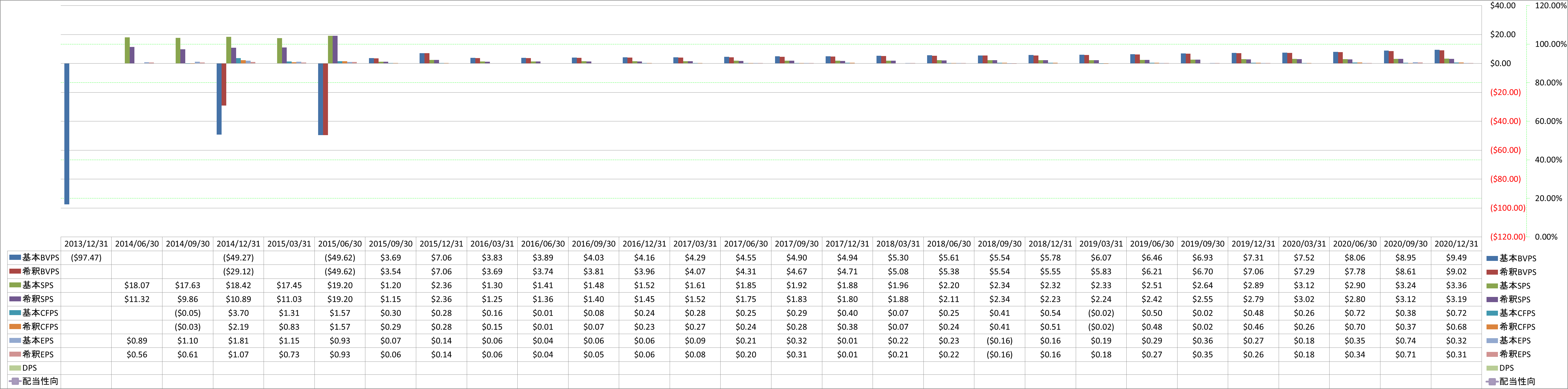This screenshot has height=389, width=1568.
Task: Click the 2014/06/30 date column header
Action: (x=137, y=244)
